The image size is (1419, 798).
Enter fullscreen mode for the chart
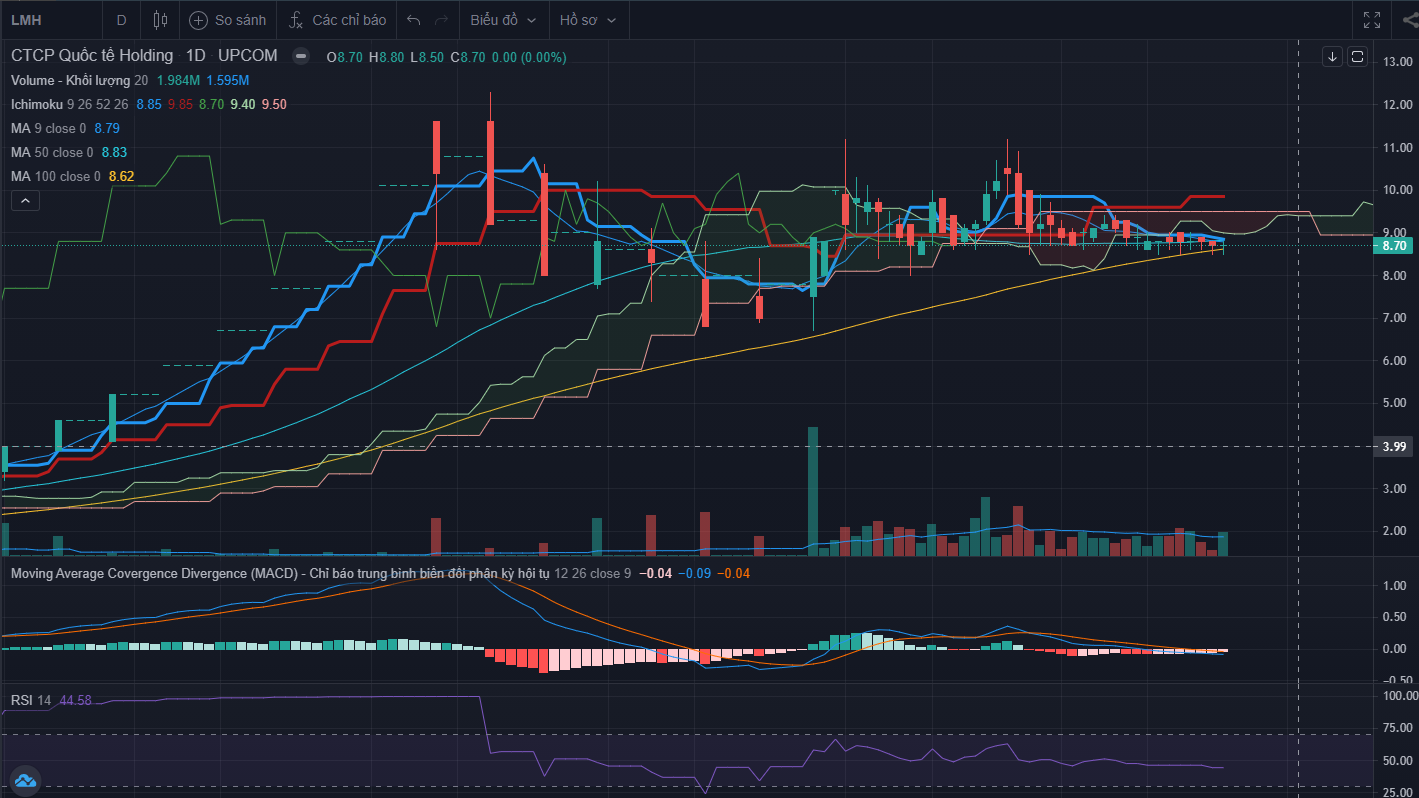click(1372, 20)
